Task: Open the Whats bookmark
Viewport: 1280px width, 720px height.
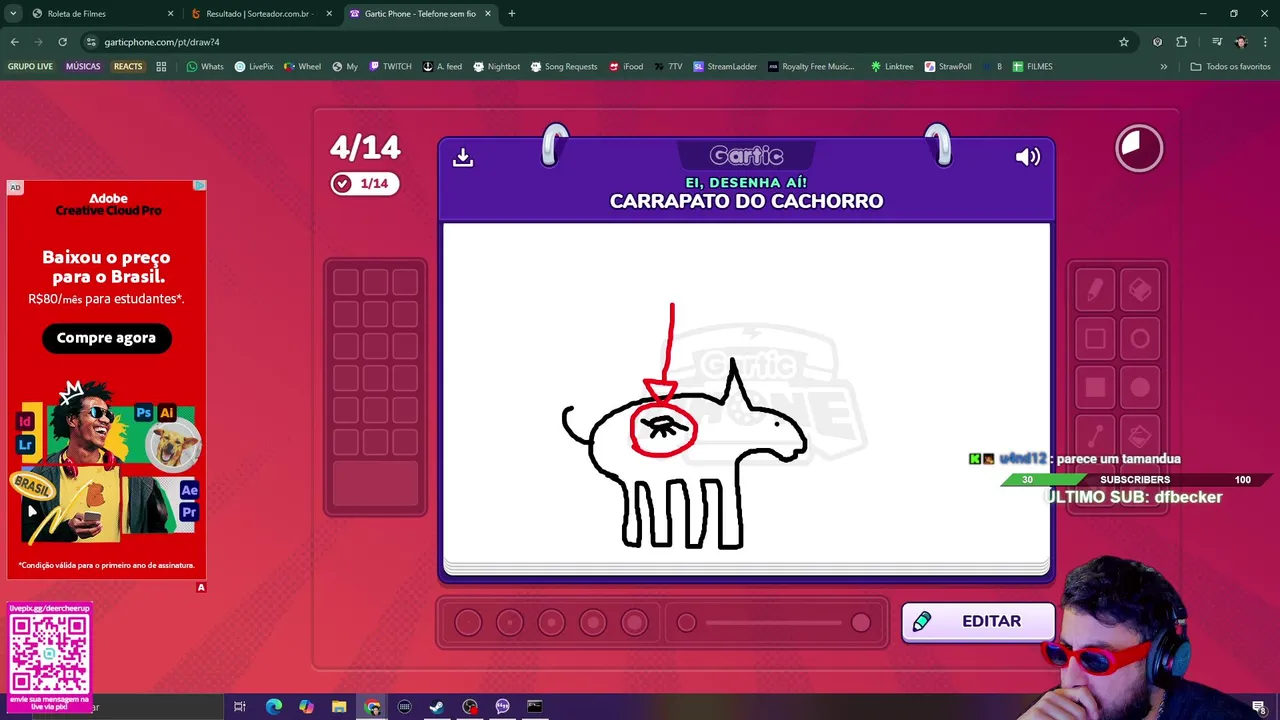Action: pos(205,67)
